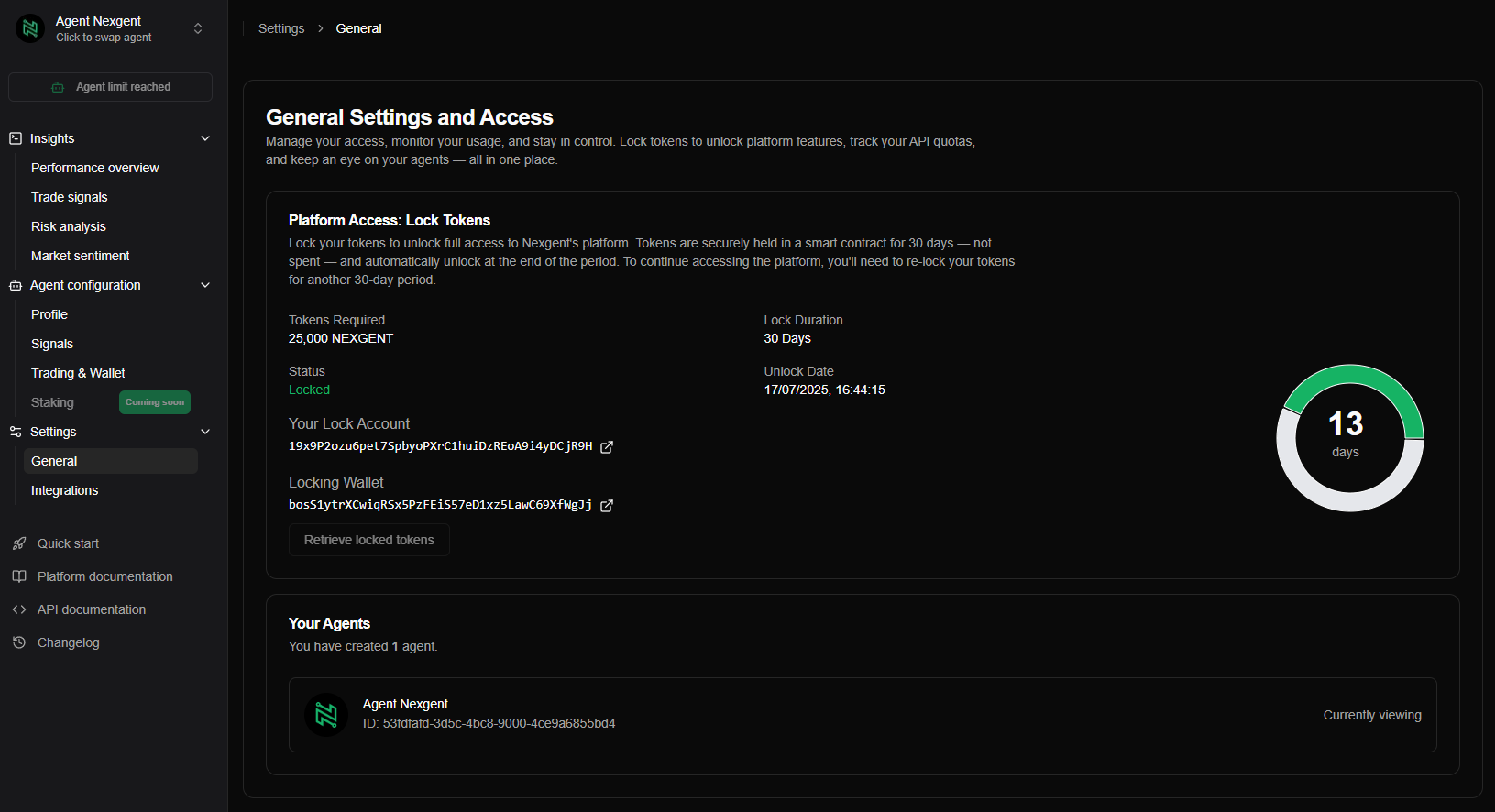
Task: Click the Coming soon badge
Action: pyautogui.click(x=155, y=402)
